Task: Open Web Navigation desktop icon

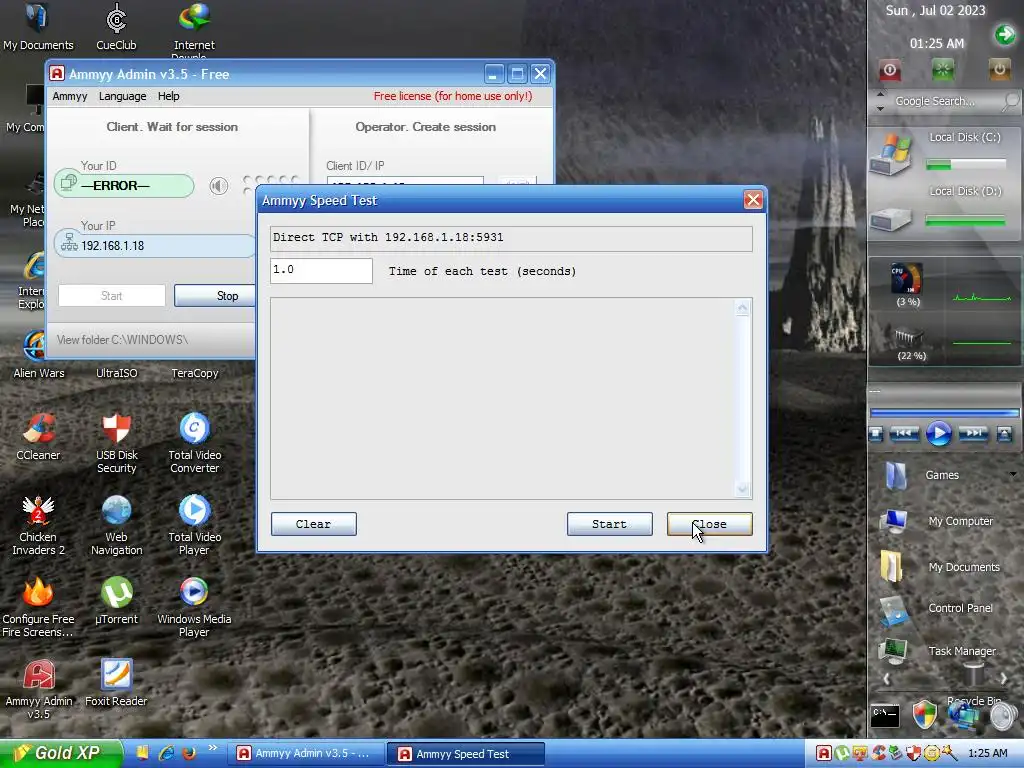Action: point(116,525)
